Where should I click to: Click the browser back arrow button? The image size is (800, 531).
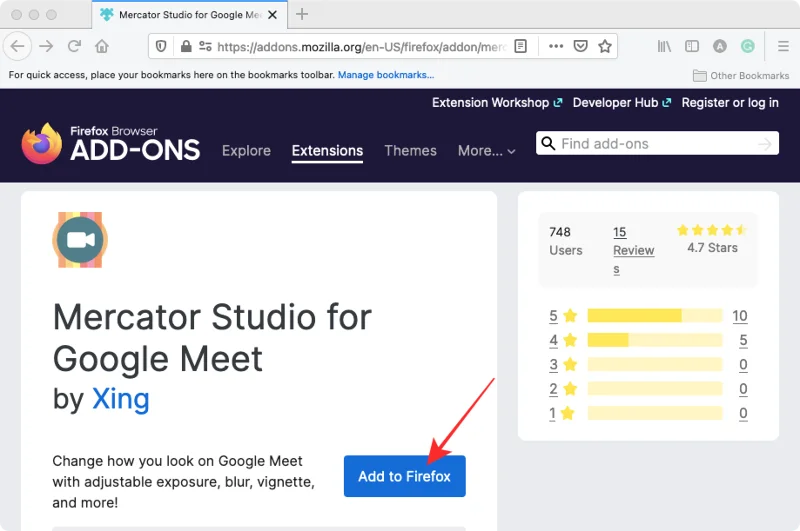coord(17,46)
